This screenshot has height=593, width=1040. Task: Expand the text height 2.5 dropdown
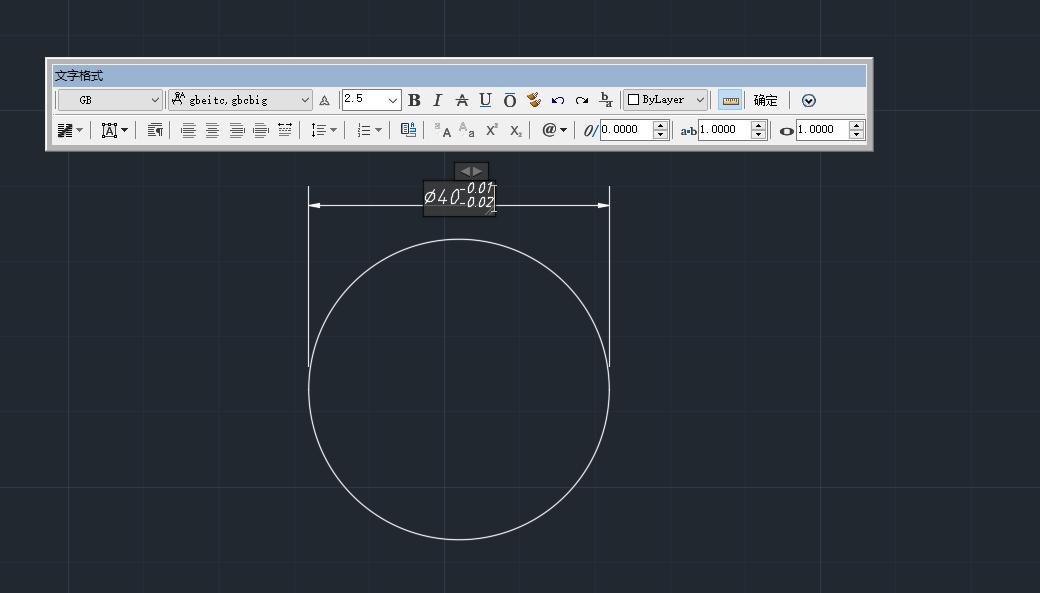pyautogui.click(x=392, y=100)
